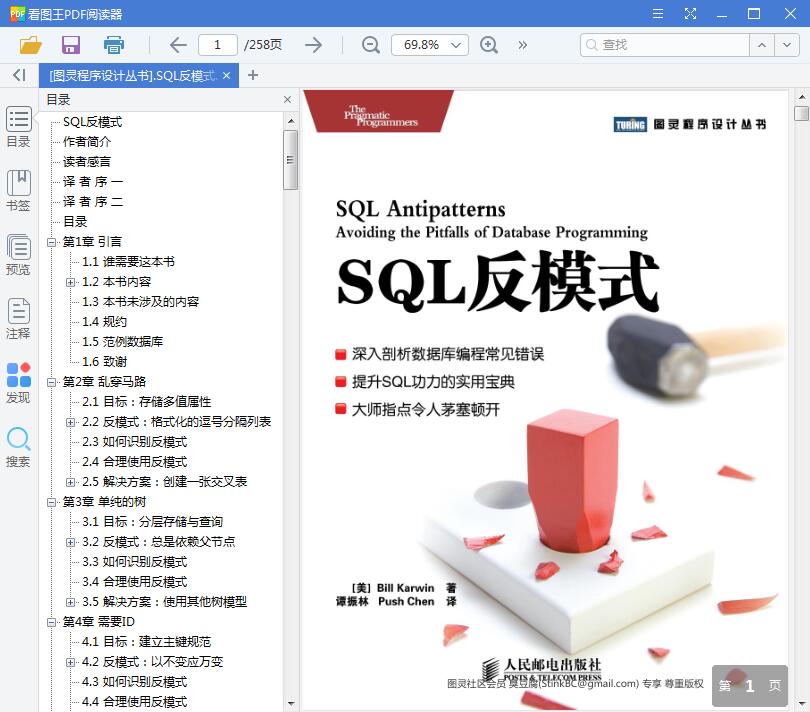Print the document with the printer icon
810x712 pixels.
point(114,45)
